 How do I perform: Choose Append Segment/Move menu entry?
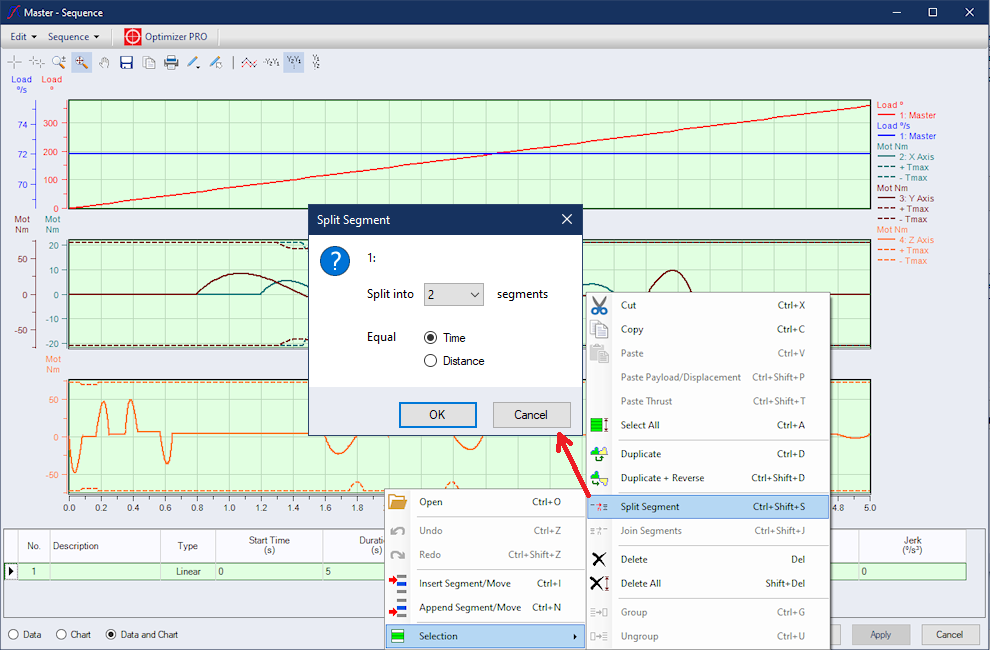click(x=470, y=607)
